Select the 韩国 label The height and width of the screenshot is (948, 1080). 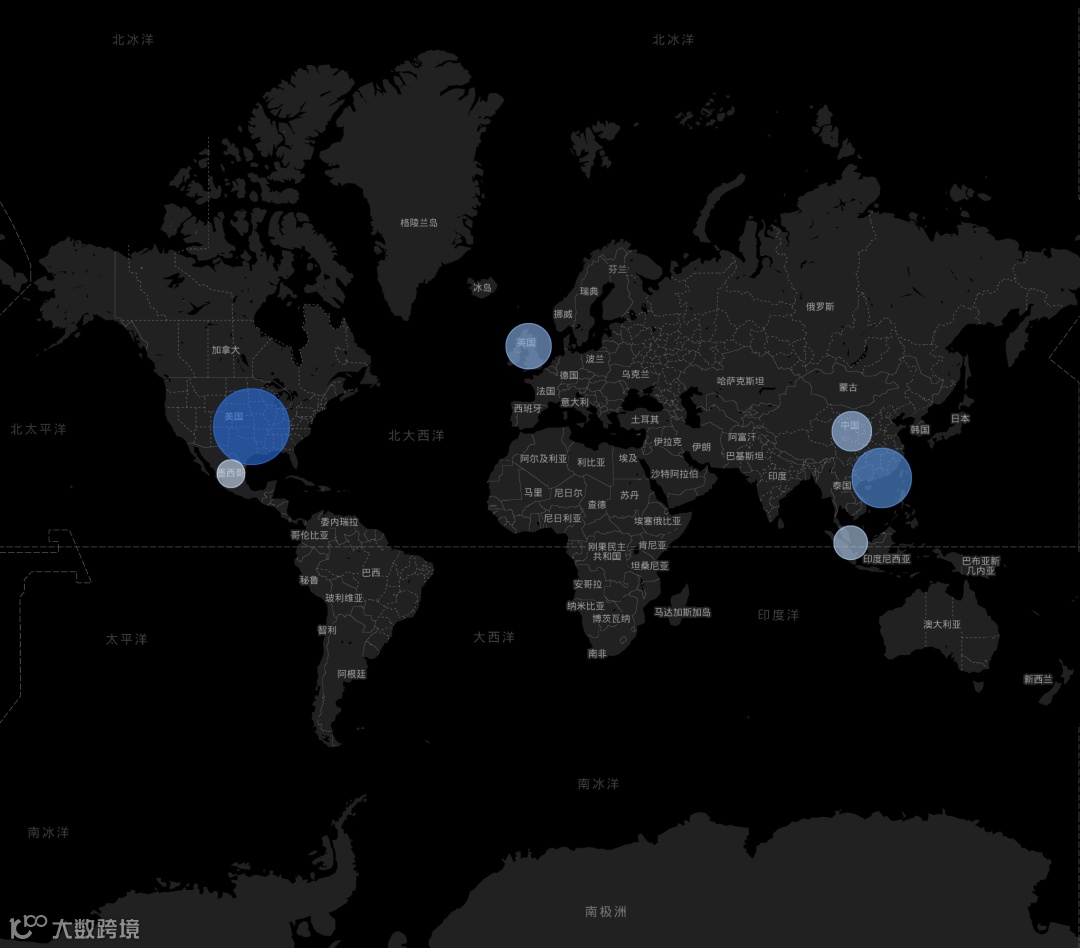point(920,429)
